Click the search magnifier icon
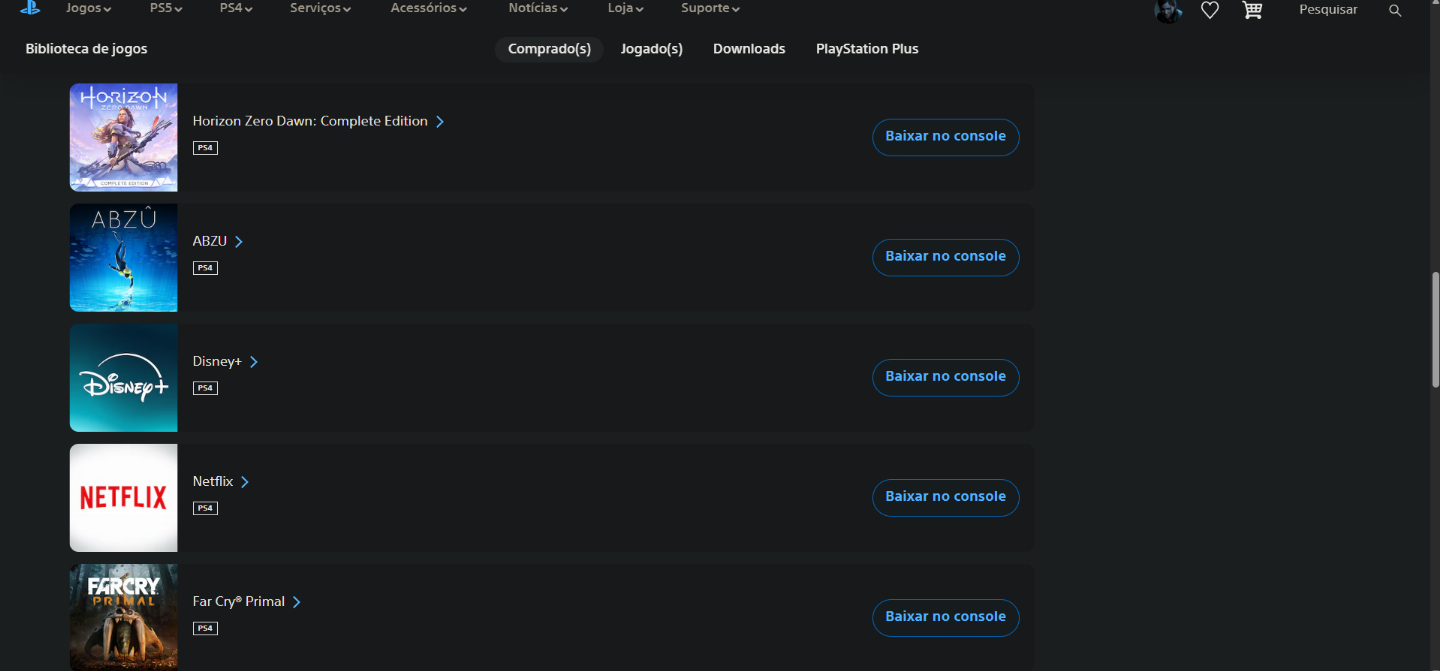Image resolution: width=1440 pixels, height=671 pixels. coord(1395,10)
